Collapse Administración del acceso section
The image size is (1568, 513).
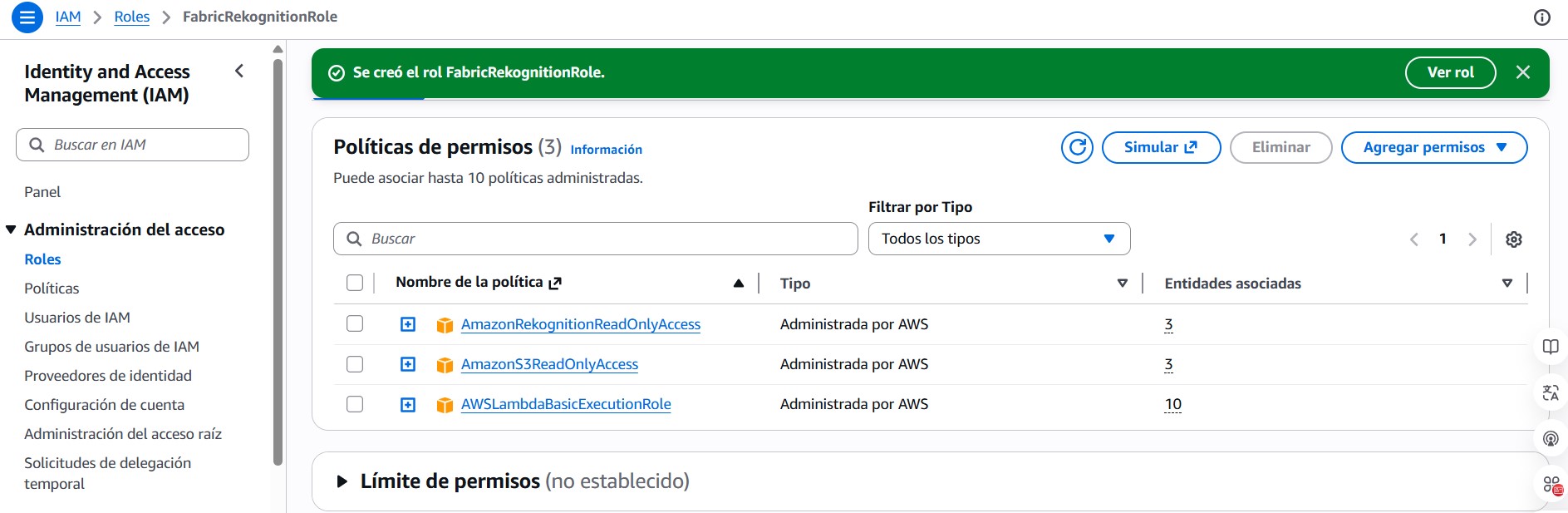pyautogui.click(x=11, y=229)
